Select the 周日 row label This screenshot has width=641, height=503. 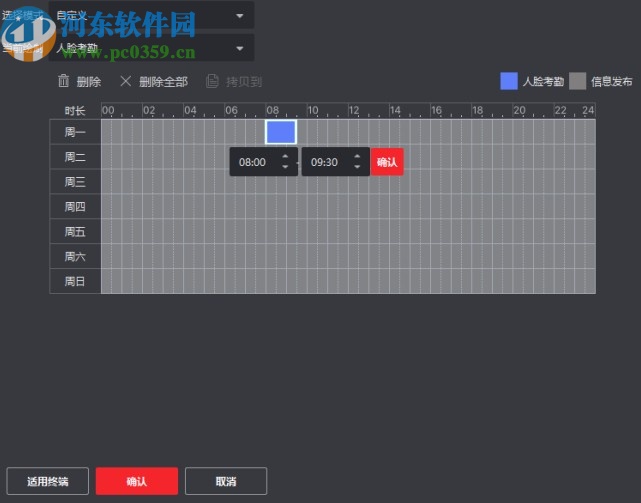coord(75,281)
